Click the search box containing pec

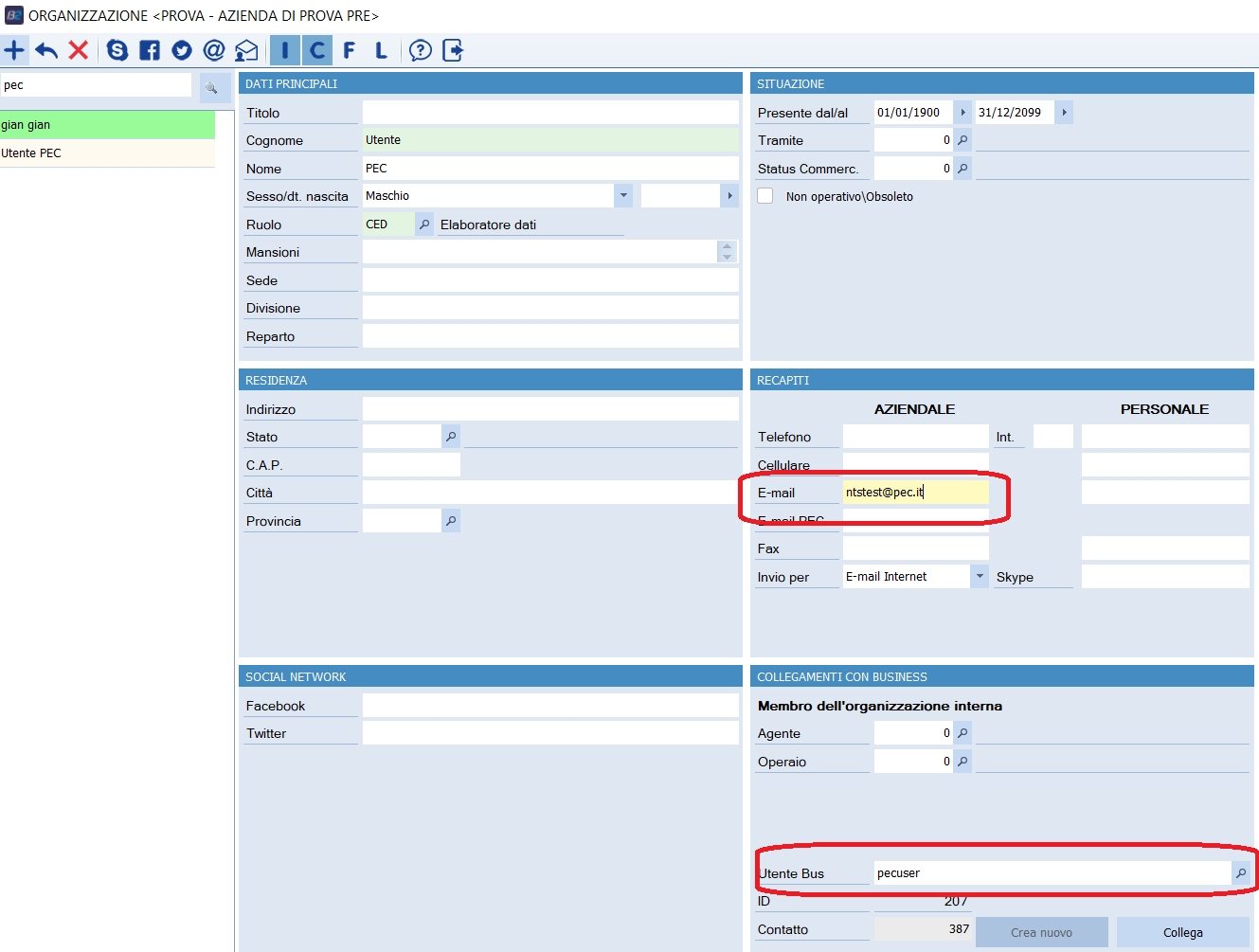pos(96,85)
